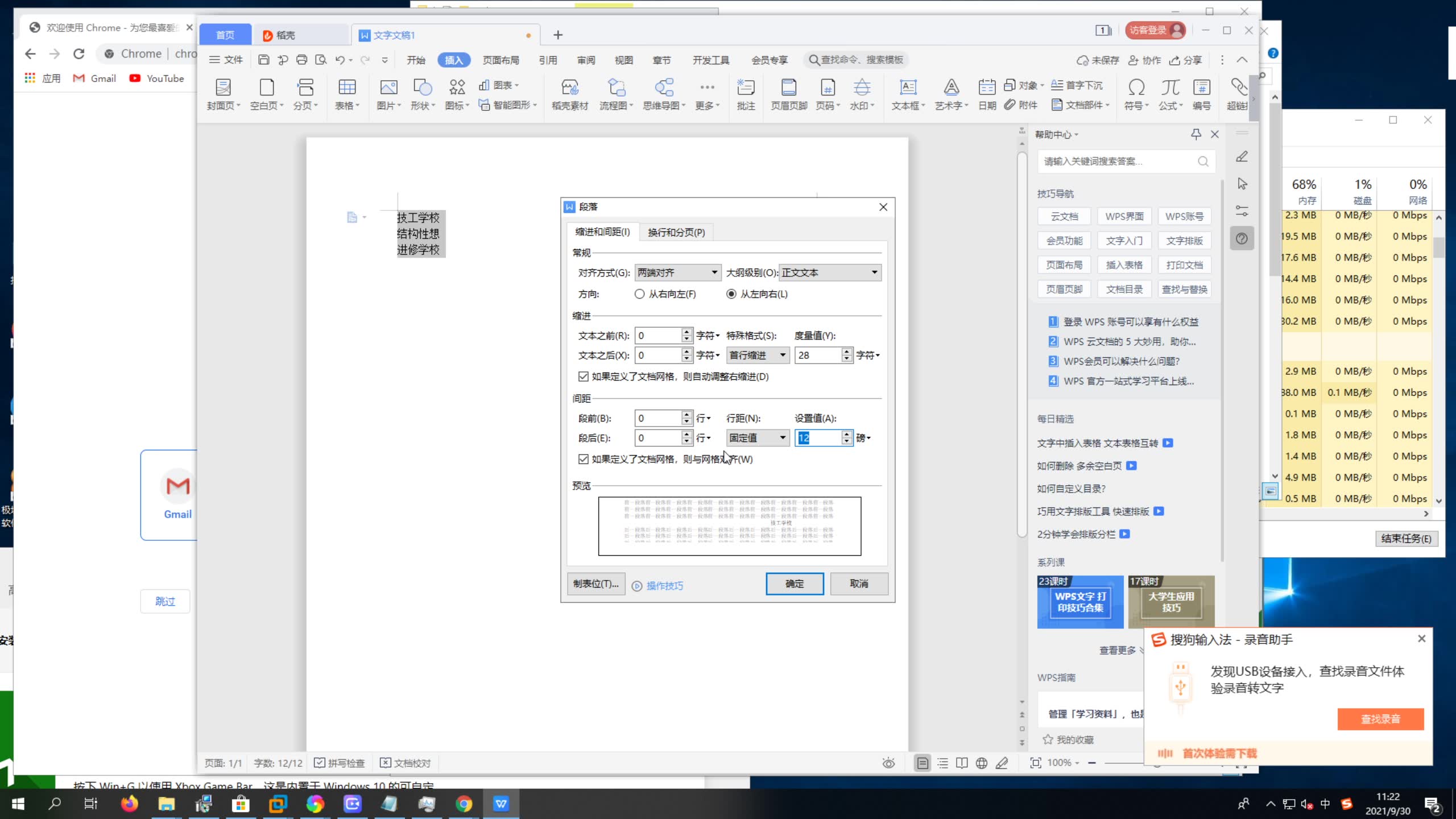Toggle the auto-adjust right indent checkbox

[x=584, y=377]
